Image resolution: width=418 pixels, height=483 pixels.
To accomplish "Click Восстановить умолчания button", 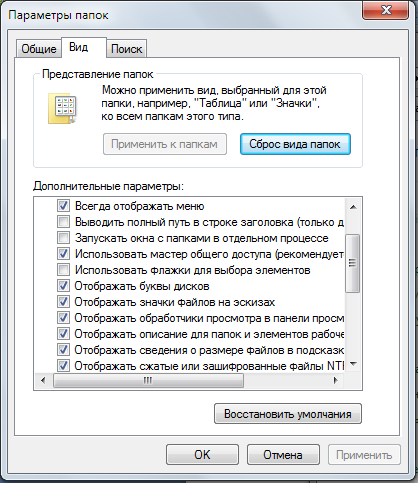I will point(288,414).
